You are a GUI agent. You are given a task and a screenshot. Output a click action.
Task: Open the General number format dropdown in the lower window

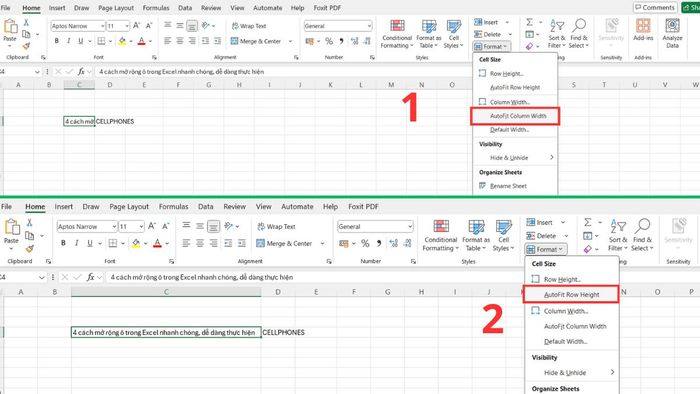tap(410, 227)
